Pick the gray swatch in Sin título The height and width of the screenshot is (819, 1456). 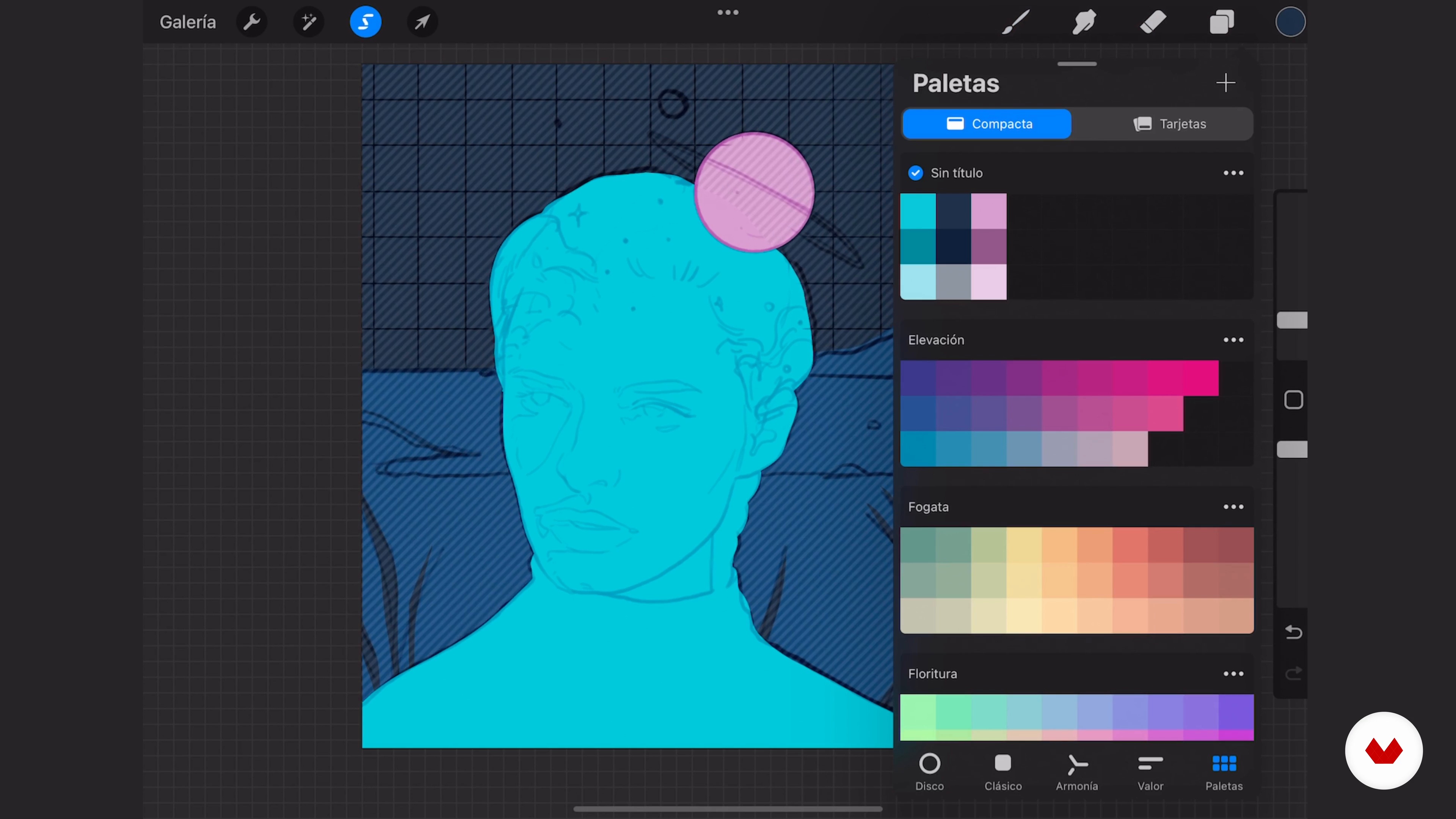point(954,281)
